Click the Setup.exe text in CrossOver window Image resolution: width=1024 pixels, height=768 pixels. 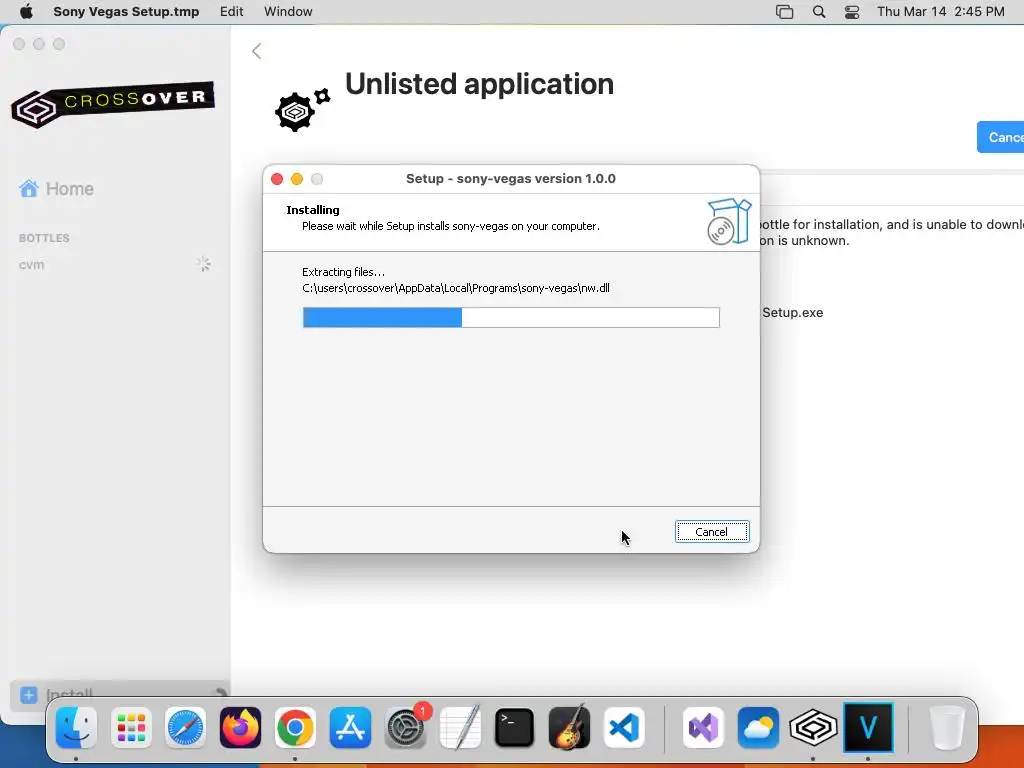point(792,312)
